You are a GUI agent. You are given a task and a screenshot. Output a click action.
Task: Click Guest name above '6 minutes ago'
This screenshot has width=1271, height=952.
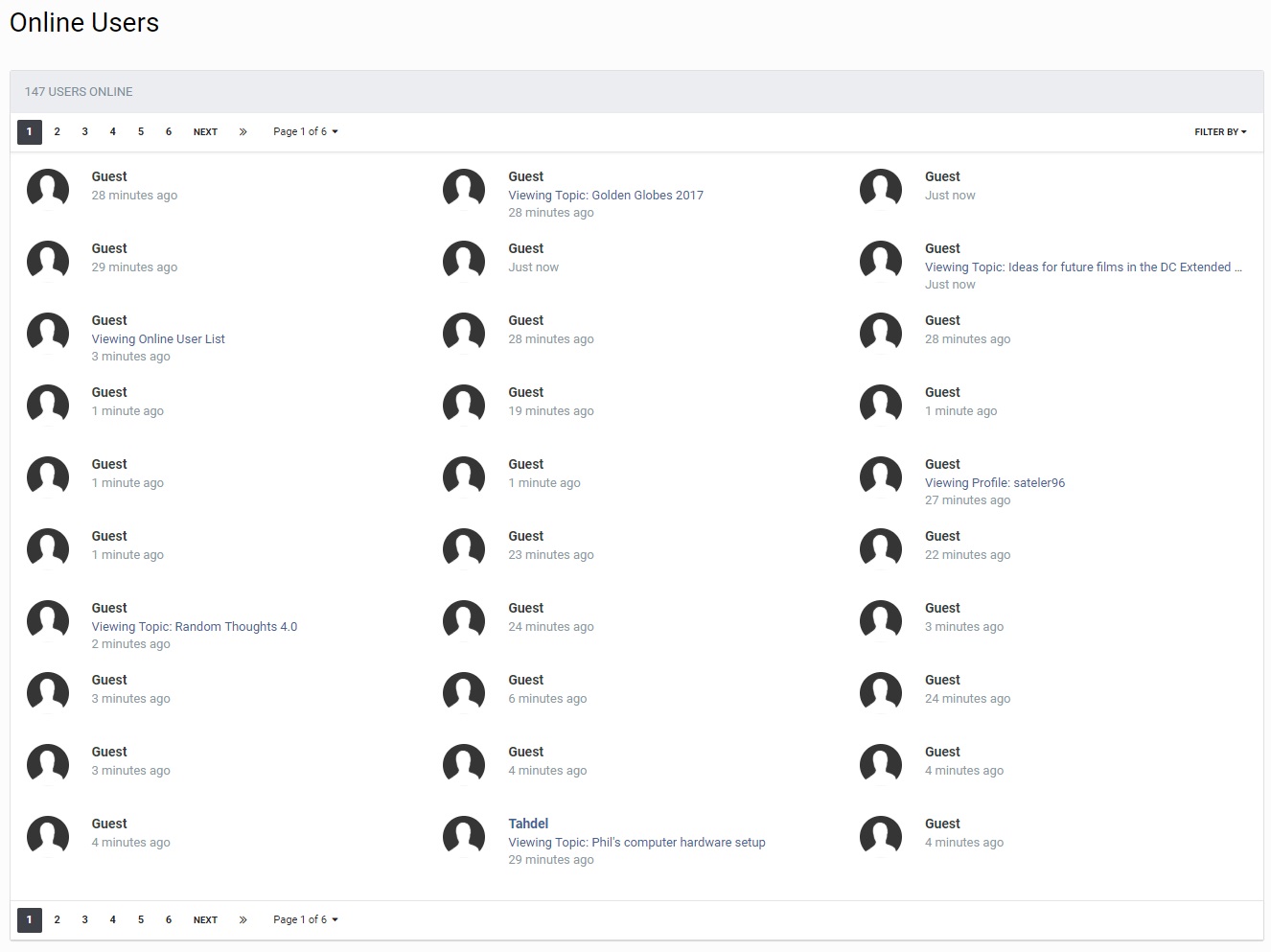(x=526, y=680)
